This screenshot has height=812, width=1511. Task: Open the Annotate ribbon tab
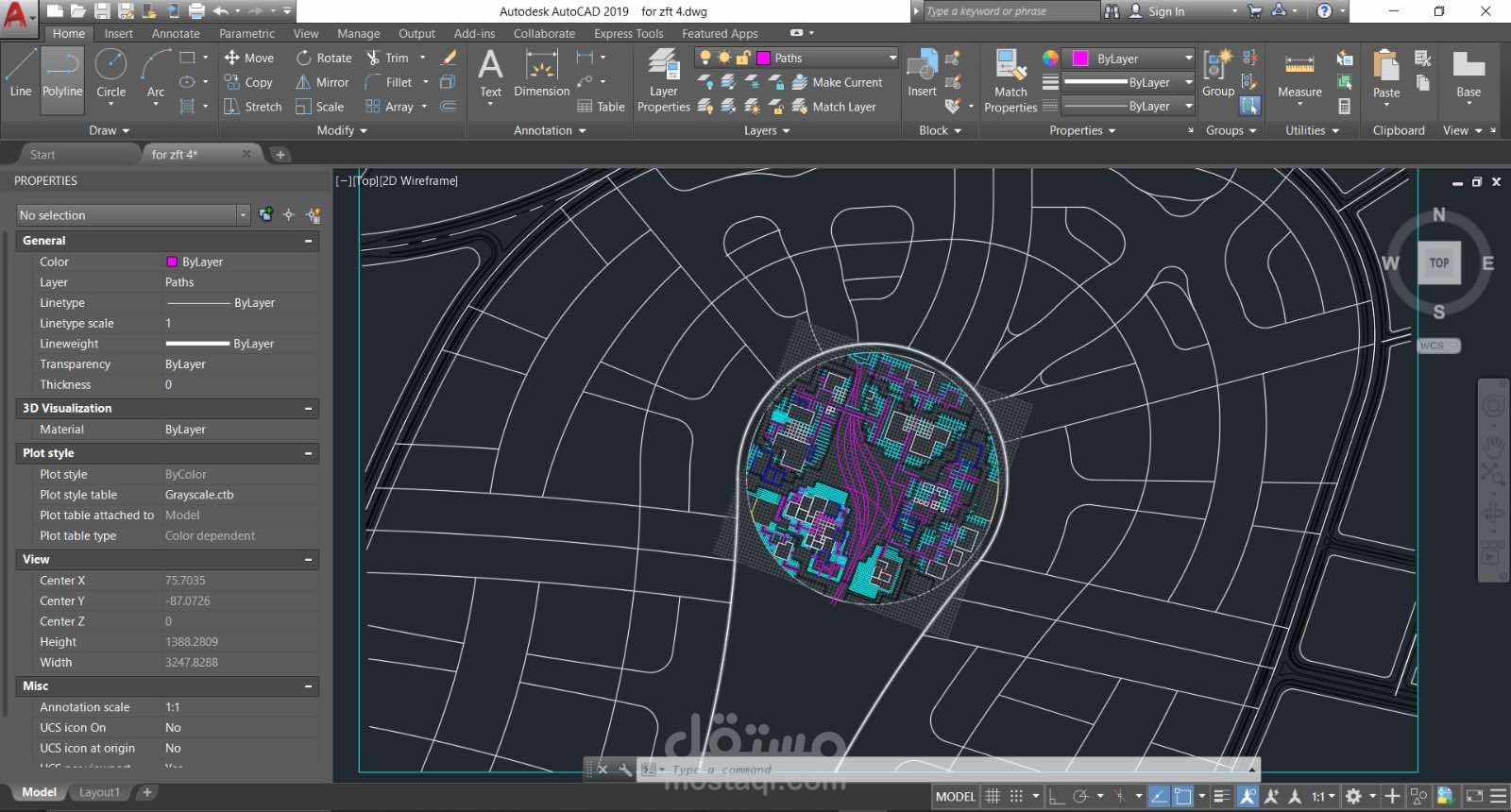[176, 33]
